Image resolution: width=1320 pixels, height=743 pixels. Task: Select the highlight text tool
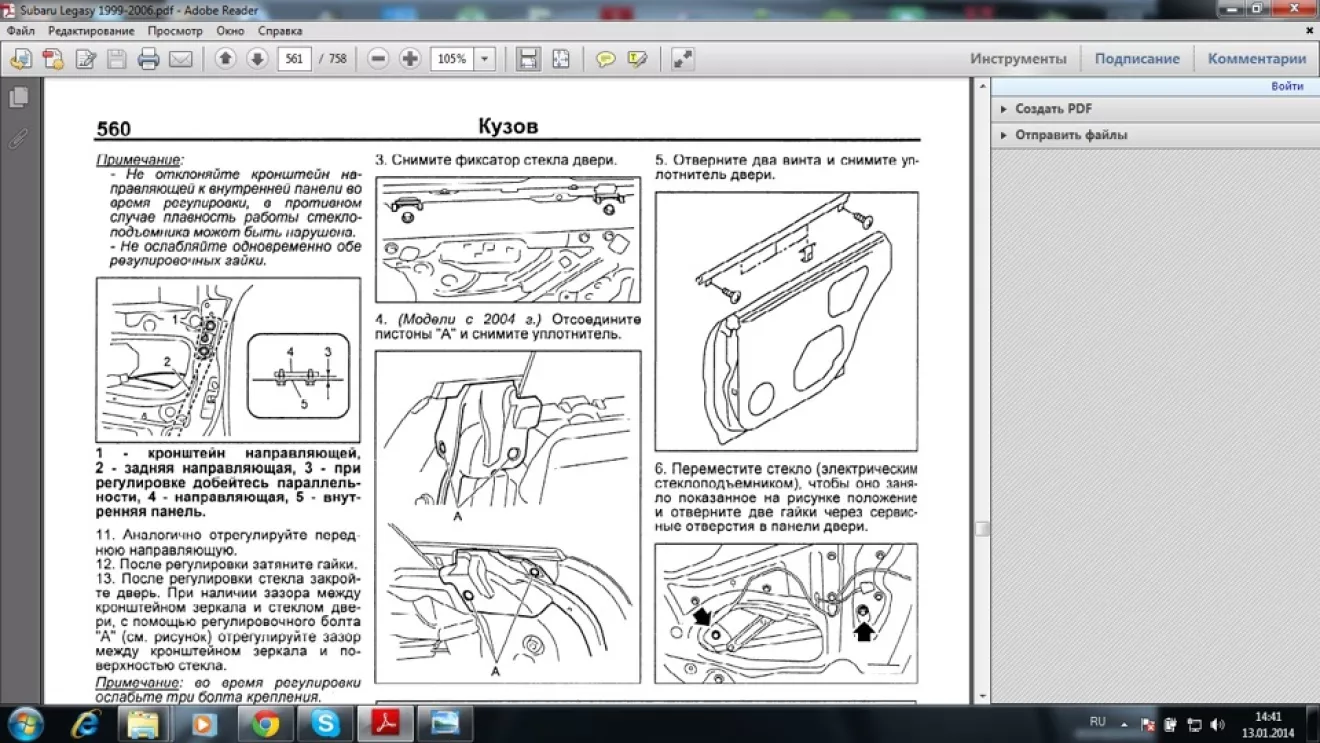[x=638, y=59]
